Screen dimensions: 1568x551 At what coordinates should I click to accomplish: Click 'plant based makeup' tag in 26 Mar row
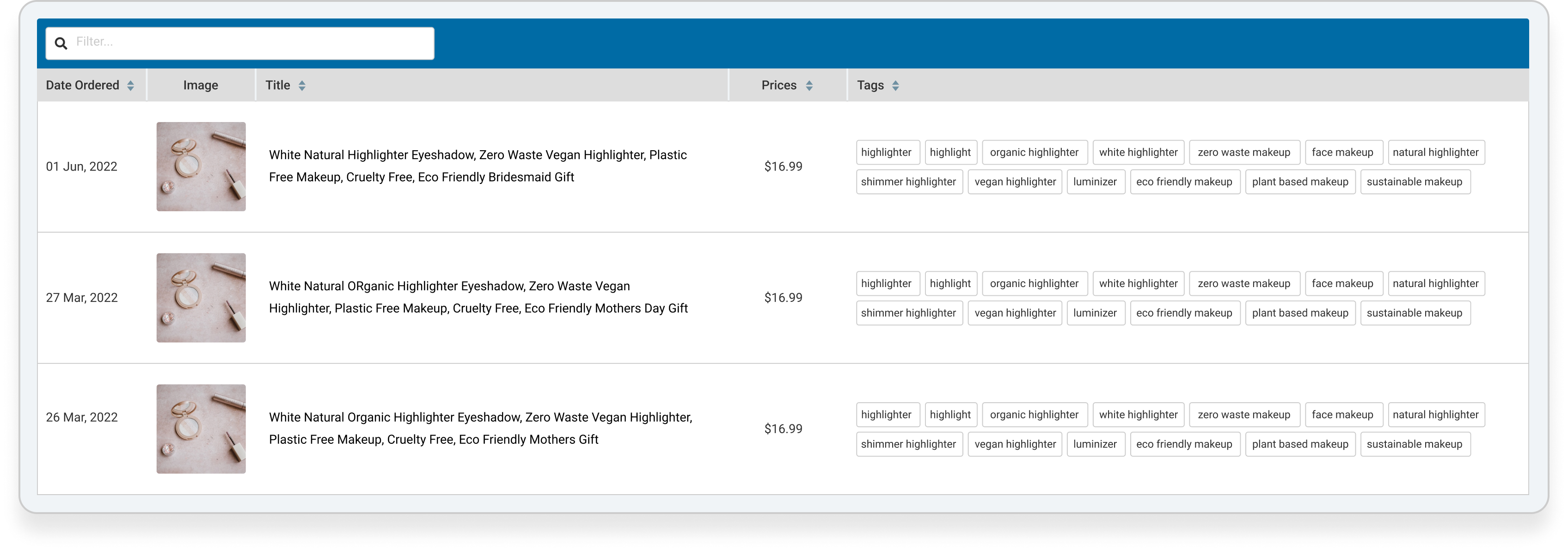[1300, 445]
